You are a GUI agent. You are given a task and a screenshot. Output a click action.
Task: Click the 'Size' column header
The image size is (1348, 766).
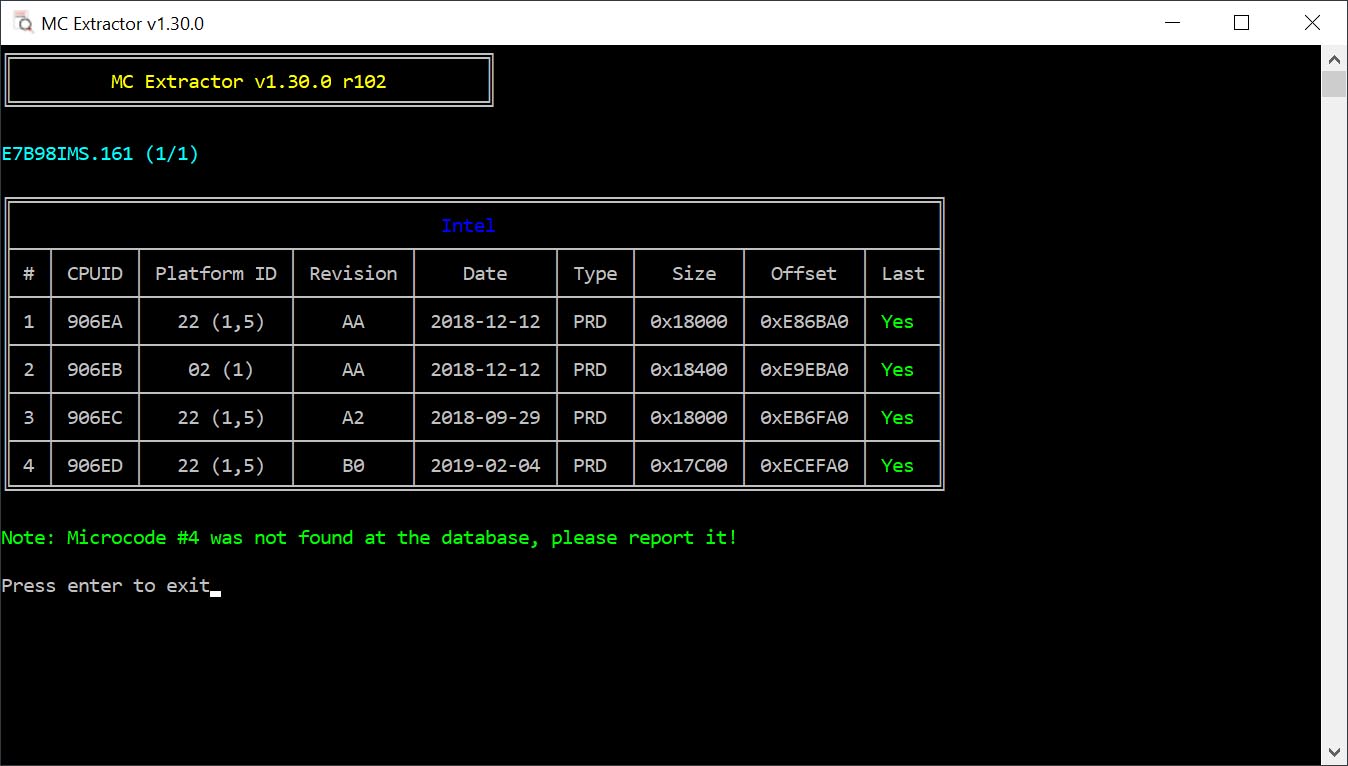coord(694,273)
